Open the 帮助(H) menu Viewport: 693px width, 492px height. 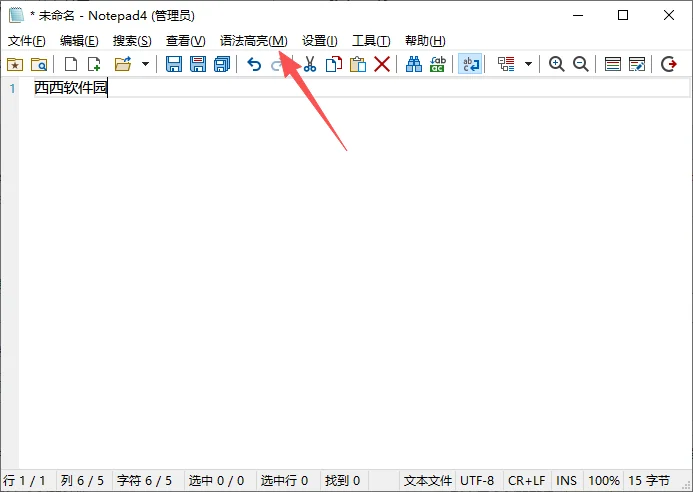pos(425,41)
